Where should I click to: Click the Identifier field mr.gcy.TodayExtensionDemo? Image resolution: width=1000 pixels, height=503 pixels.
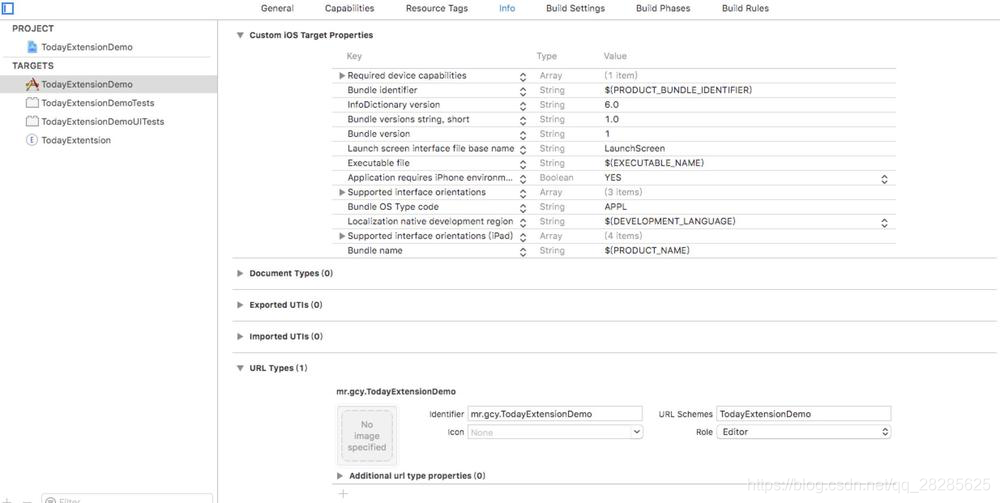tap(555, 414)
